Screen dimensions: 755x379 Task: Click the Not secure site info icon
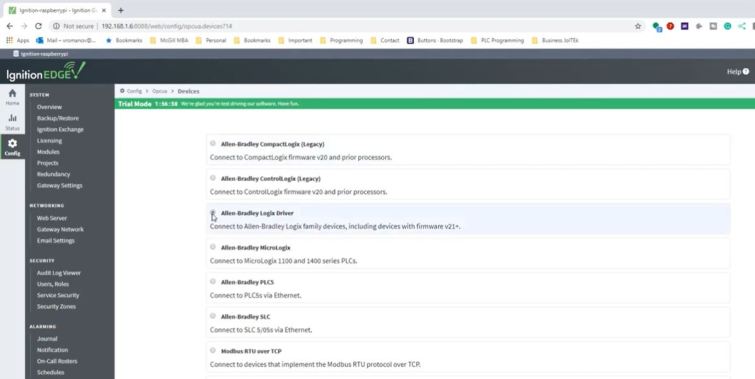56,26
